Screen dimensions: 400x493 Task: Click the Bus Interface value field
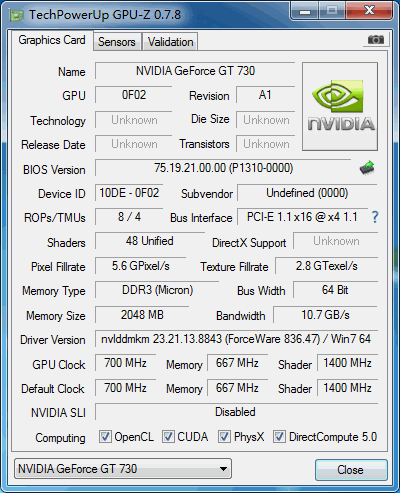point(302,217)
